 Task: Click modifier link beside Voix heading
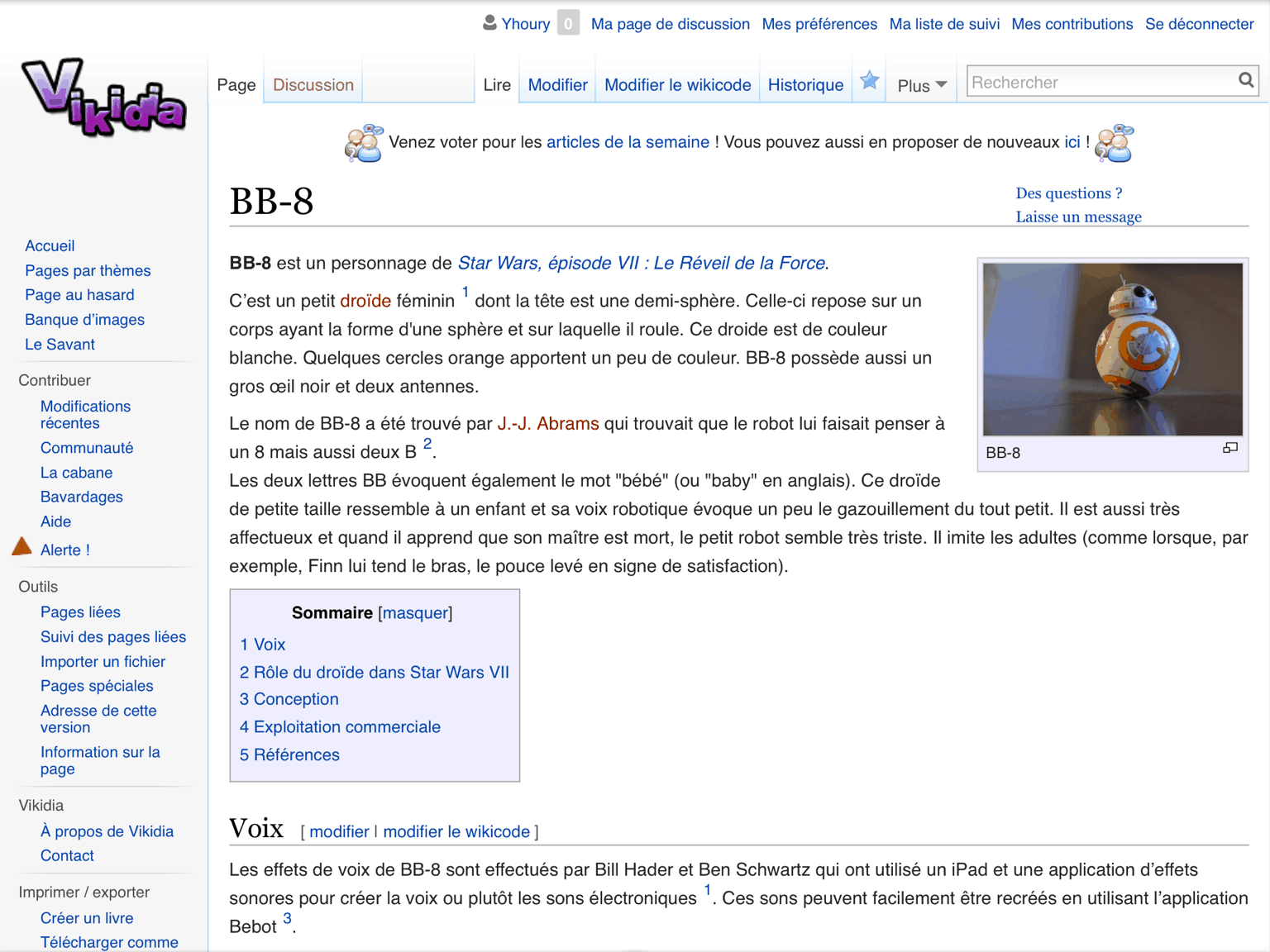pos(339,831)
